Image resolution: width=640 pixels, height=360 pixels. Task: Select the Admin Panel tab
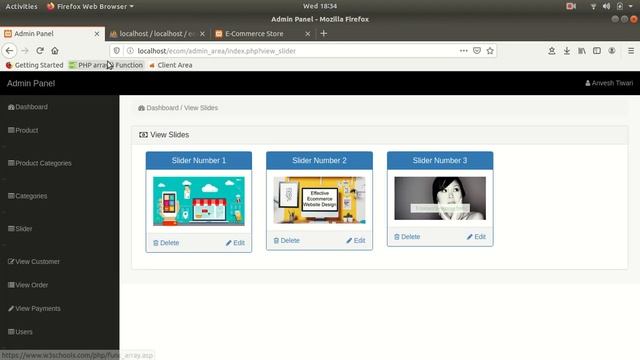pyautogui.click(x=52, y=34)
